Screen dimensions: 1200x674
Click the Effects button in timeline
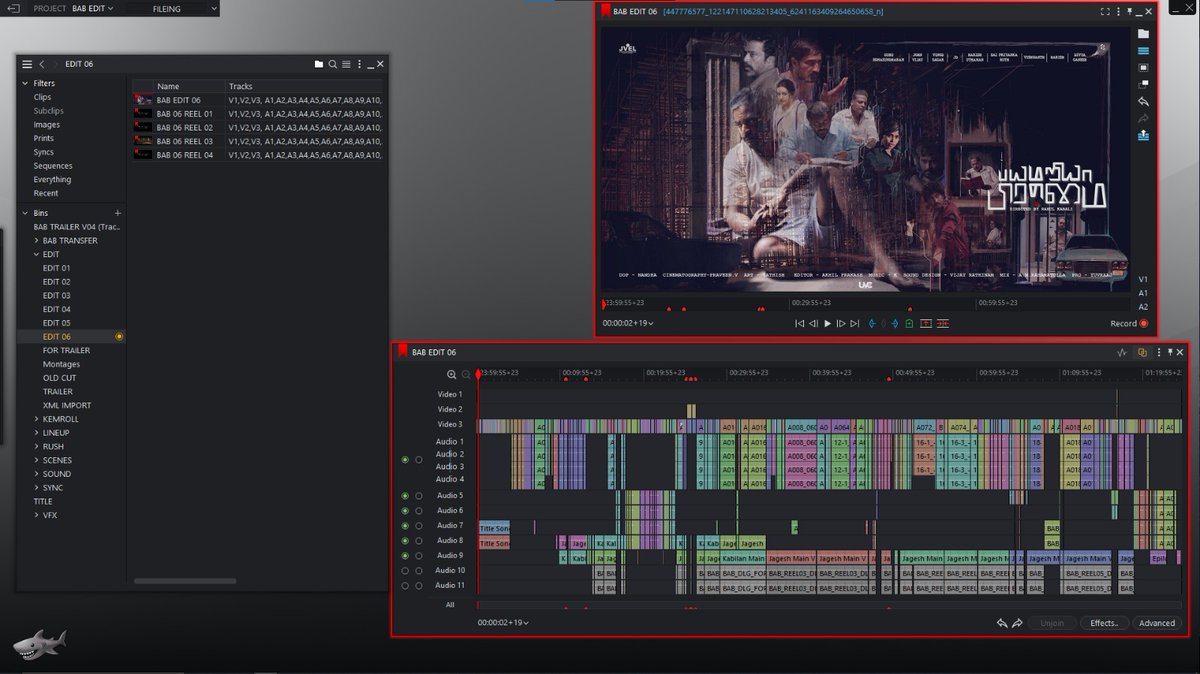pyautogui.click(x=1104, y=623)
